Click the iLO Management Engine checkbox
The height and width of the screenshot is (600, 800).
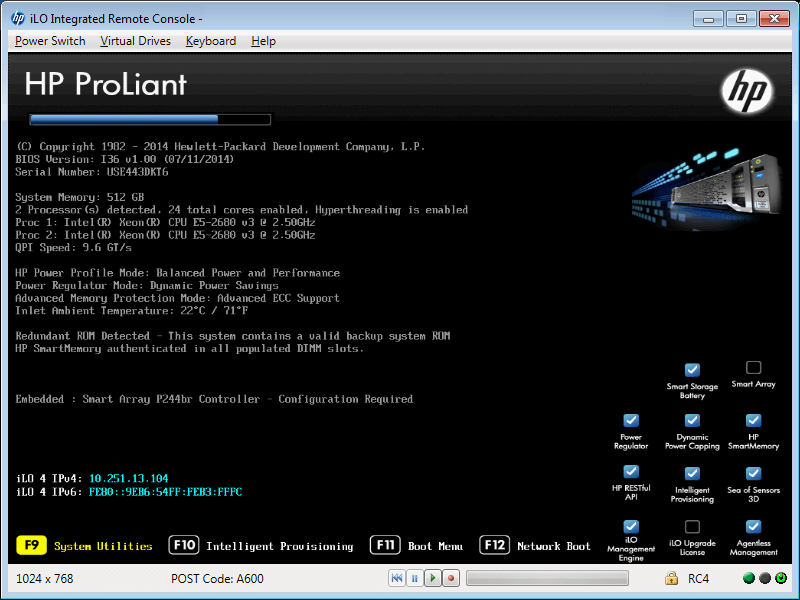coord(631,526)
